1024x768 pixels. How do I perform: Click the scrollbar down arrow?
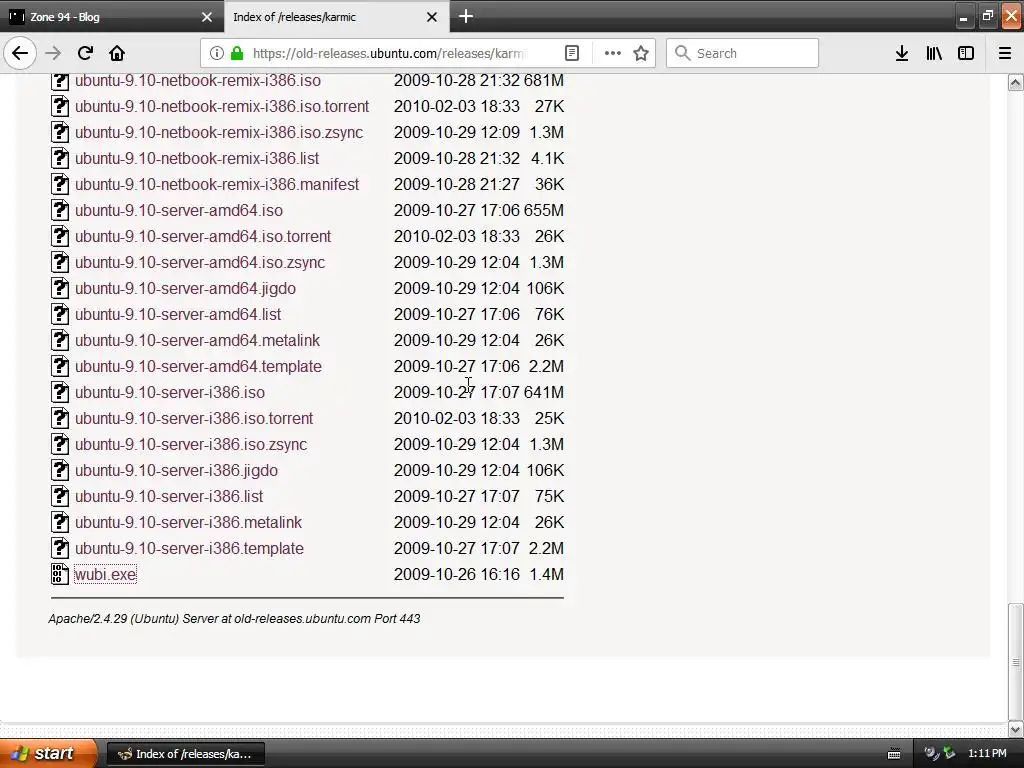[x=1016, y=729]
